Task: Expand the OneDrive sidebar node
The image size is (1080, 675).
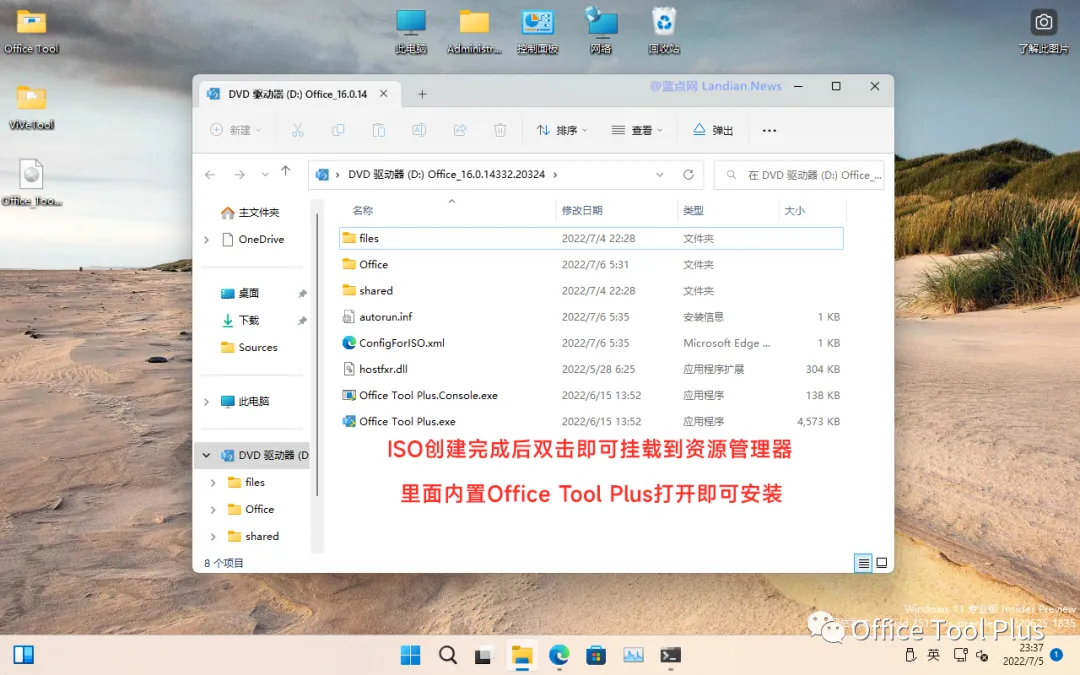Action: (x=206, y=240)
